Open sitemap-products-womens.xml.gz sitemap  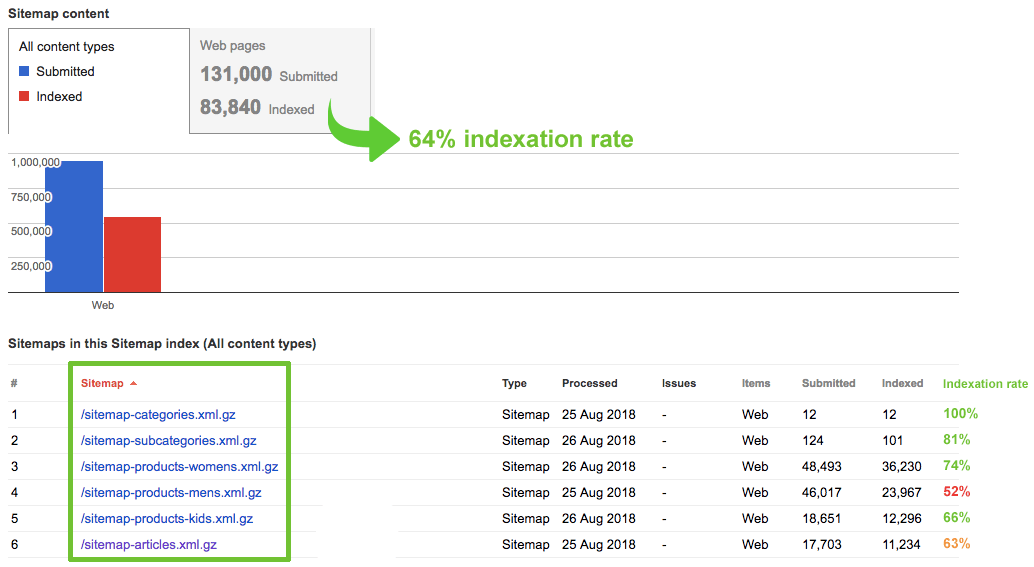coord(179,466)
